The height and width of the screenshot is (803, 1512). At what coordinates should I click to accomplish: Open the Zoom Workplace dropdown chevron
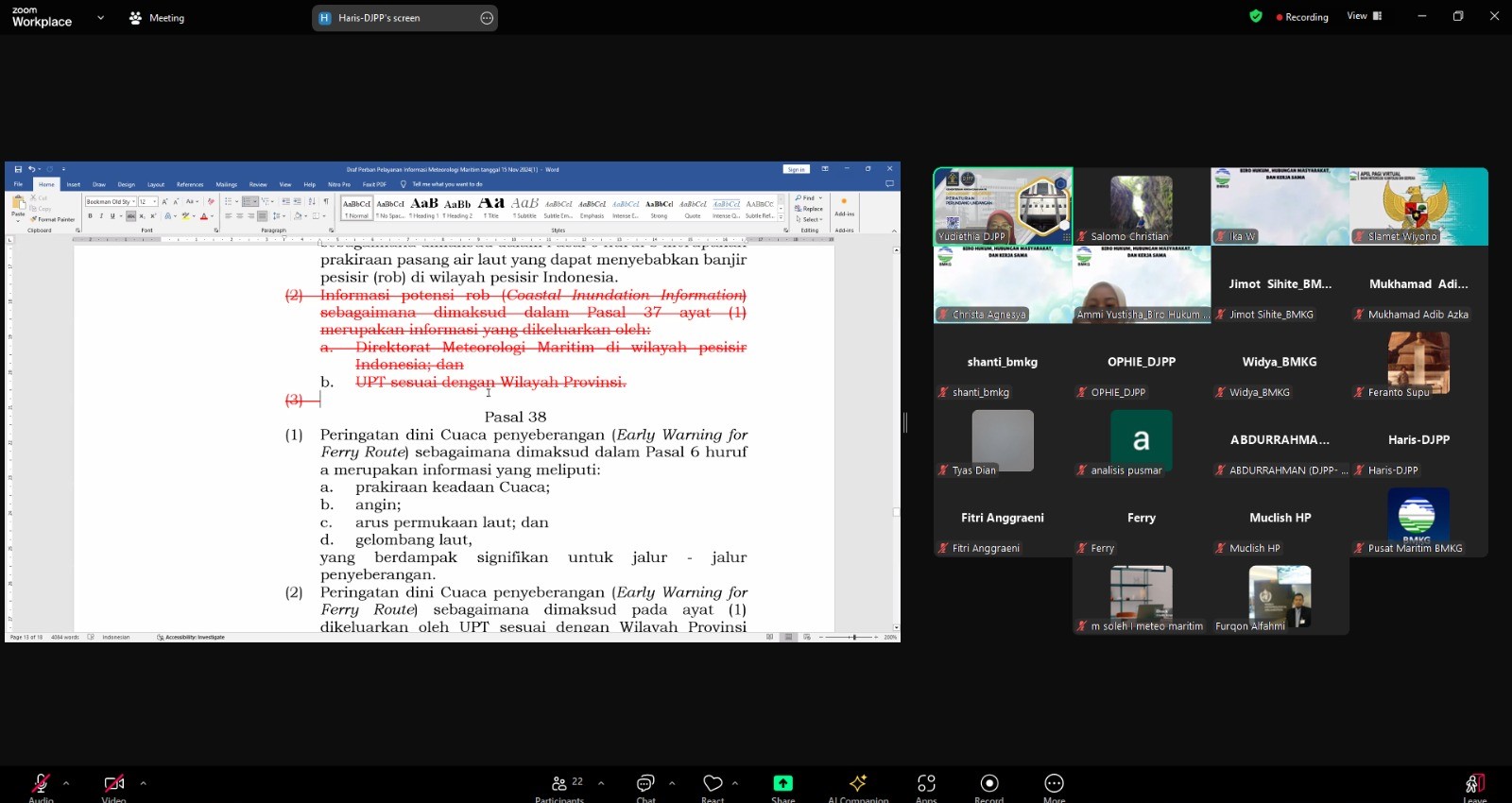pos(101,17)
